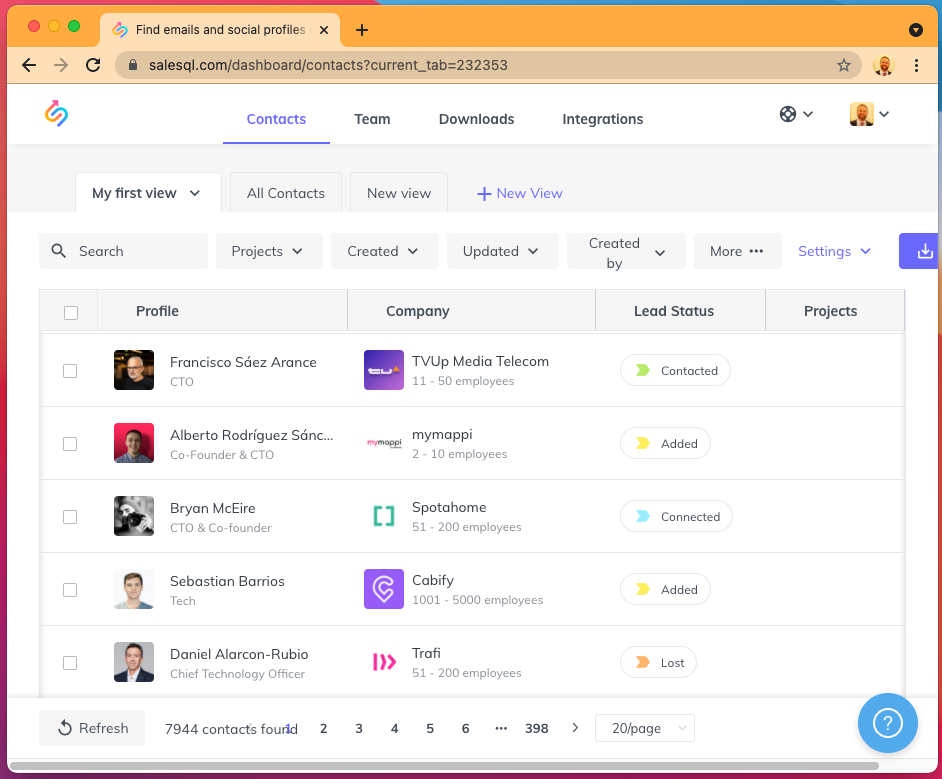Check the select-all contacts checkbox
The width and height of the screenshot is (942, 779).
click(x=70, y=312)
